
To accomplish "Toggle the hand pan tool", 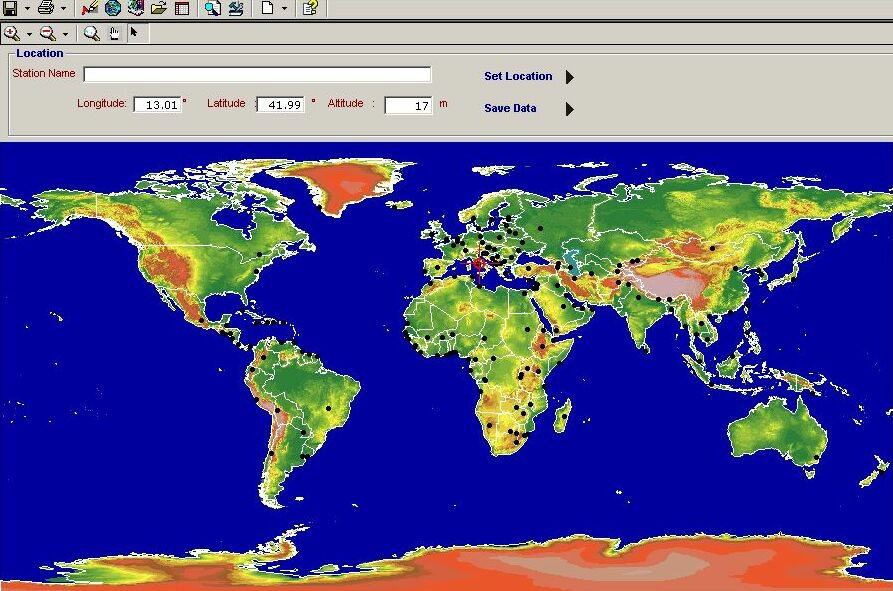I will tap(113, 33).
